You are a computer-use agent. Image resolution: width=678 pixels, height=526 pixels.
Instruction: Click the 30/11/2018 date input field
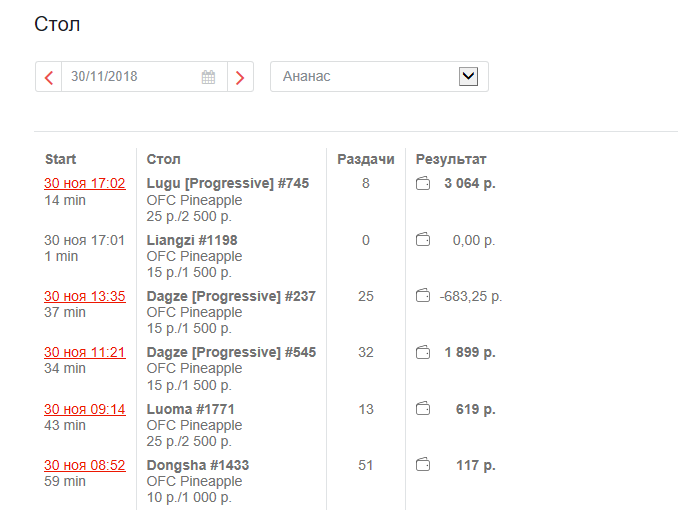tap(130, 77)
